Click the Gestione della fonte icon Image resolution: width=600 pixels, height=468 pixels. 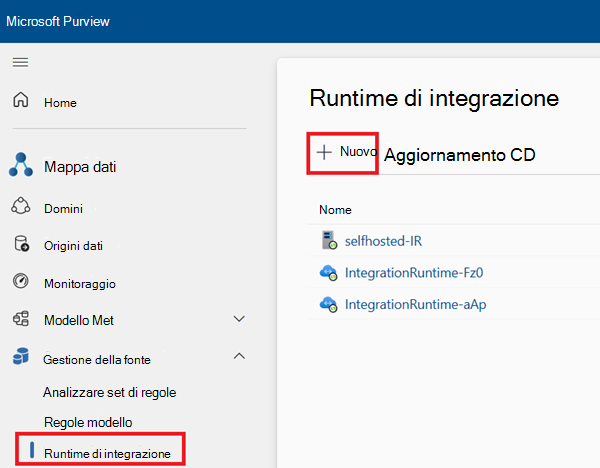click(x=21, y=356)
